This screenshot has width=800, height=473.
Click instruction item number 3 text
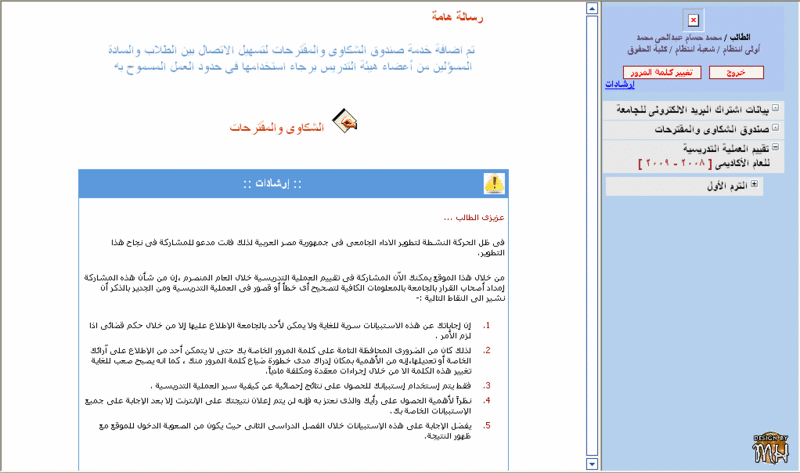tap(311, 386)
